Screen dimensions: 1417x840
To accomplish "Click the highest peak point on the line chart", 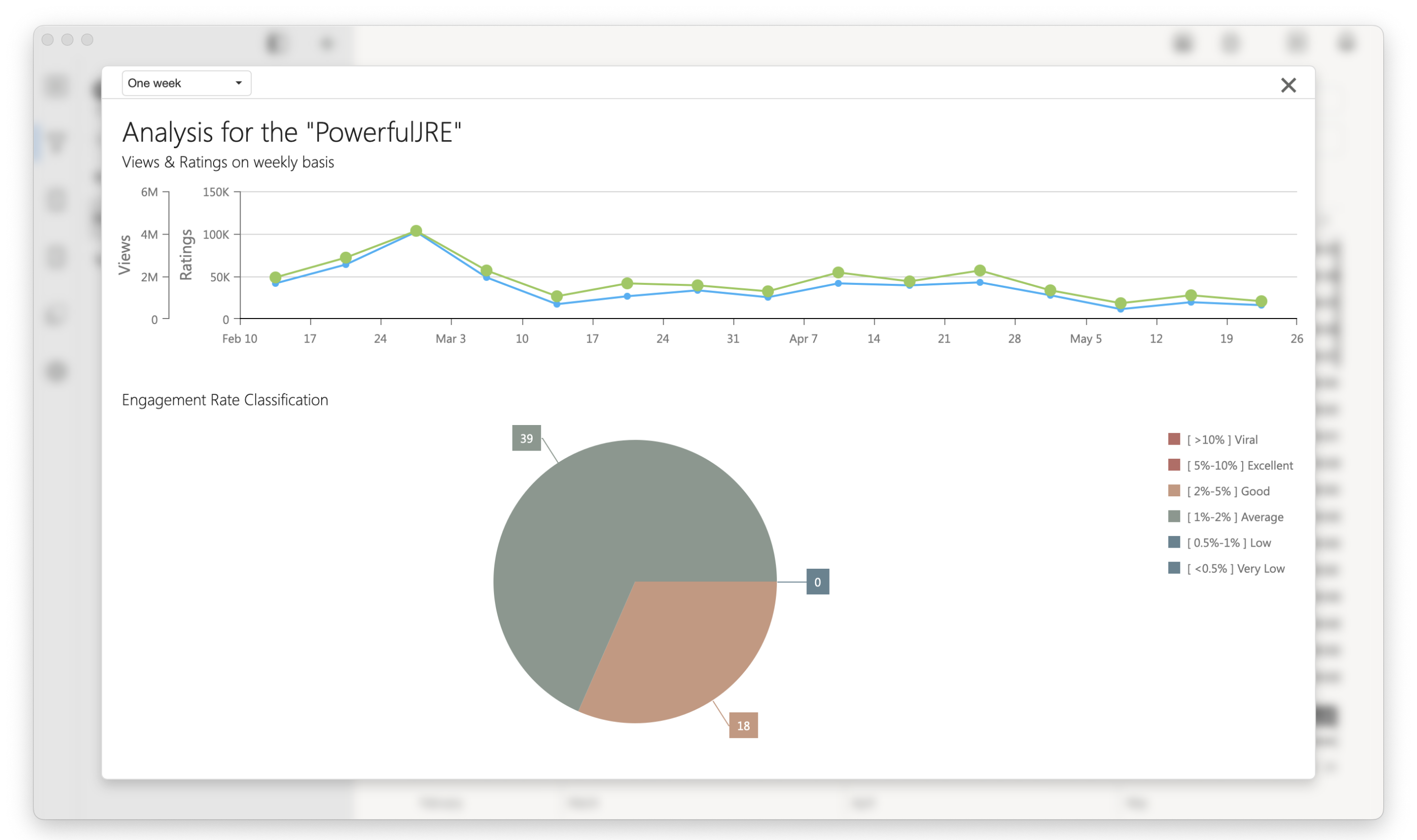I will click(416, 231).
